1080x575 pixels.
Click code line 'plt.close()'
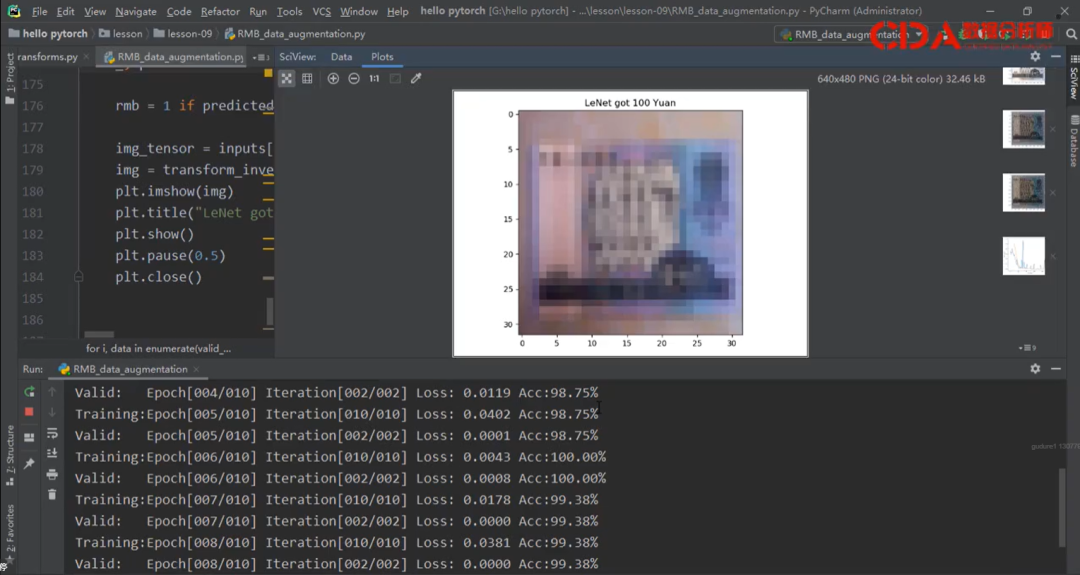tap(159, 277)
